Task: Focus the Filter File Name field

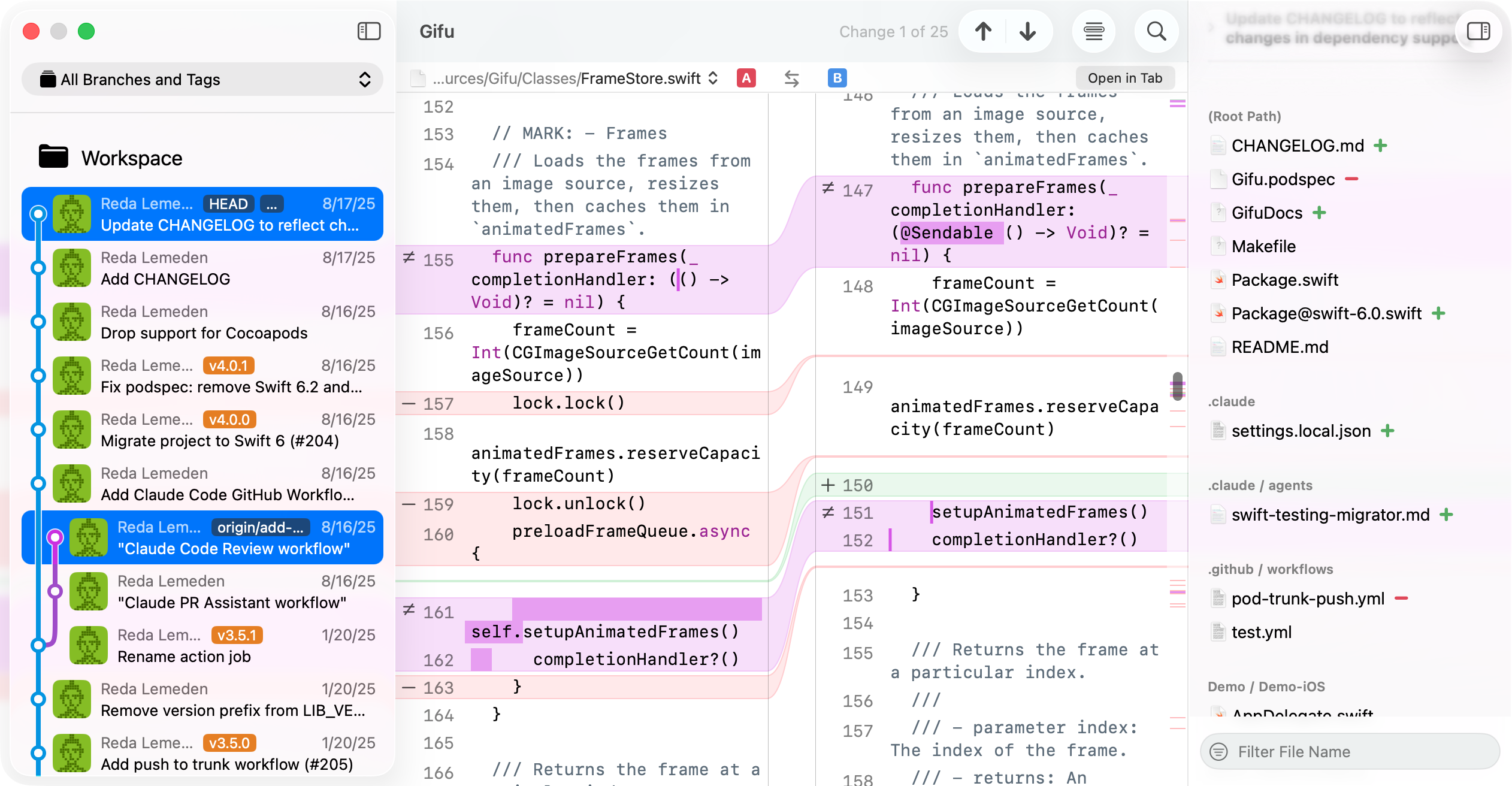Action: 1350,751
